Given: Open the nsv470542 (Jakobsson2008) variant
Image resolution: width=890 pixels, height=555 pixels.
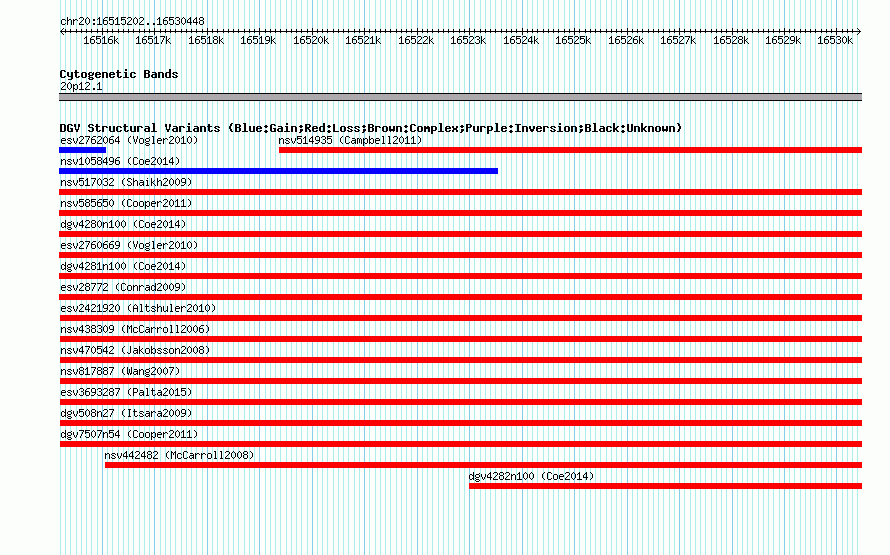Looking at the screenshot, I should pyautogui.click(x=135, y=350).
